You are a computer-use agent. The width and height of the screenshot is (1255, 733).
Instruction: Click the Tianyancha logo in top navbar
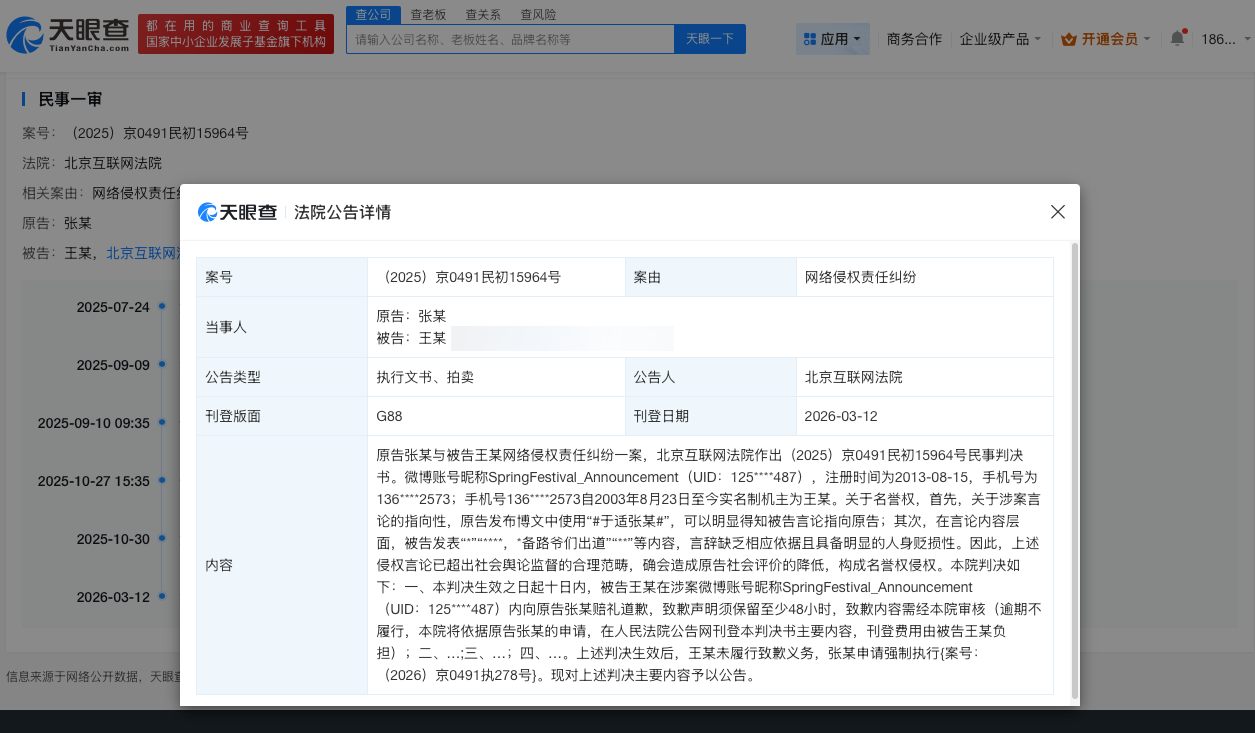65,33
